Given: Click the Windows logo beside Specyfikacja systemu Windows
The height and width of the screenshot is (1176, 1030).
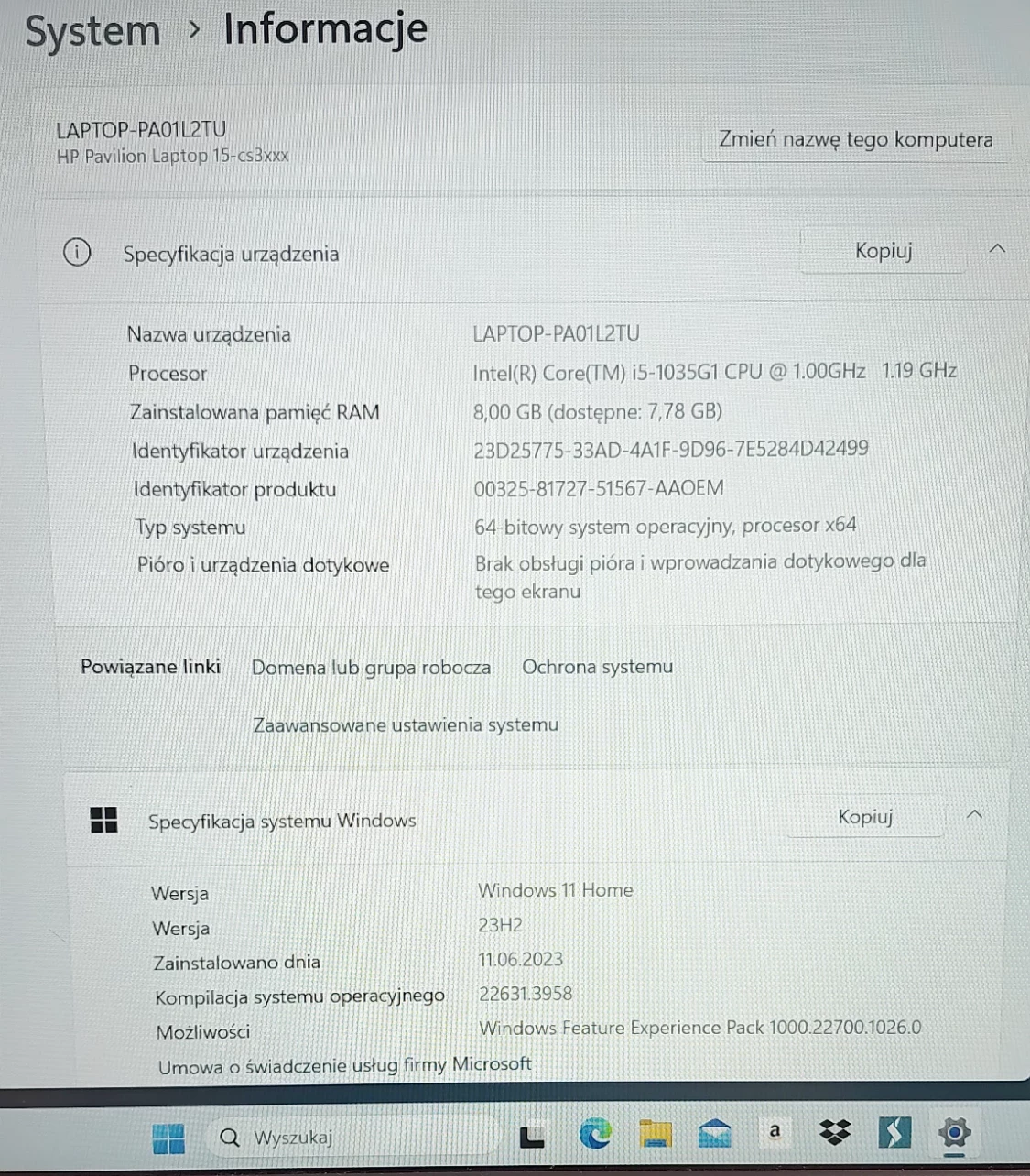Looking at the screenshot, I should pyautogui.click(x=104, y=820).
